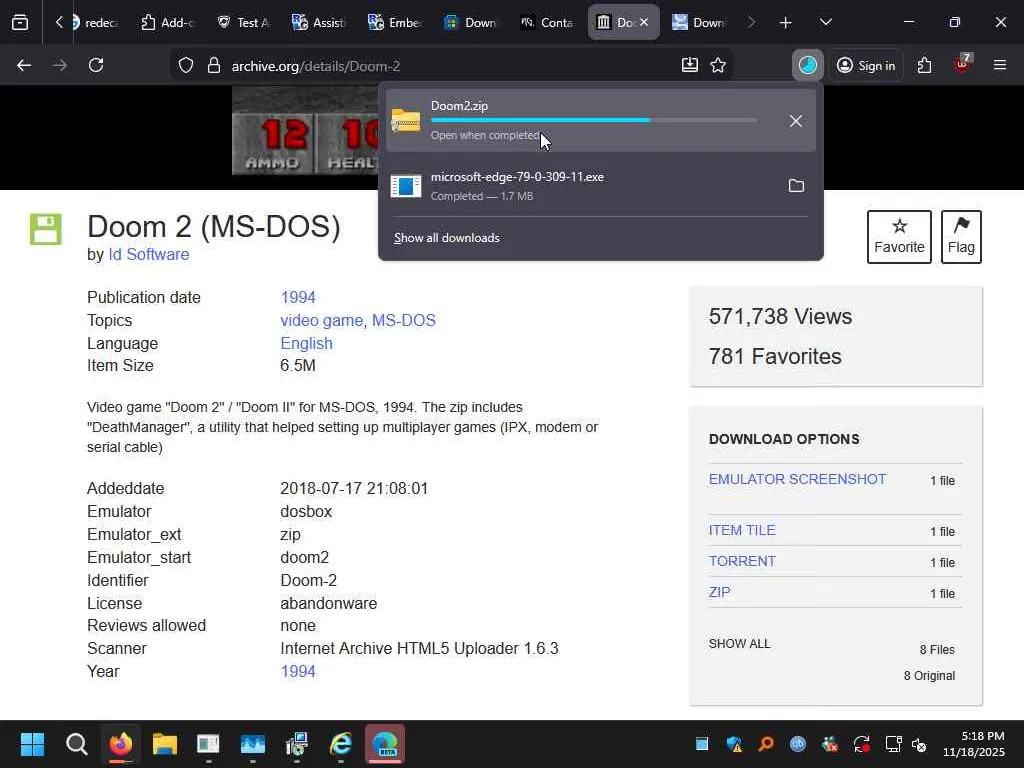Switch to the Assist tab

[x=319, y=22]
